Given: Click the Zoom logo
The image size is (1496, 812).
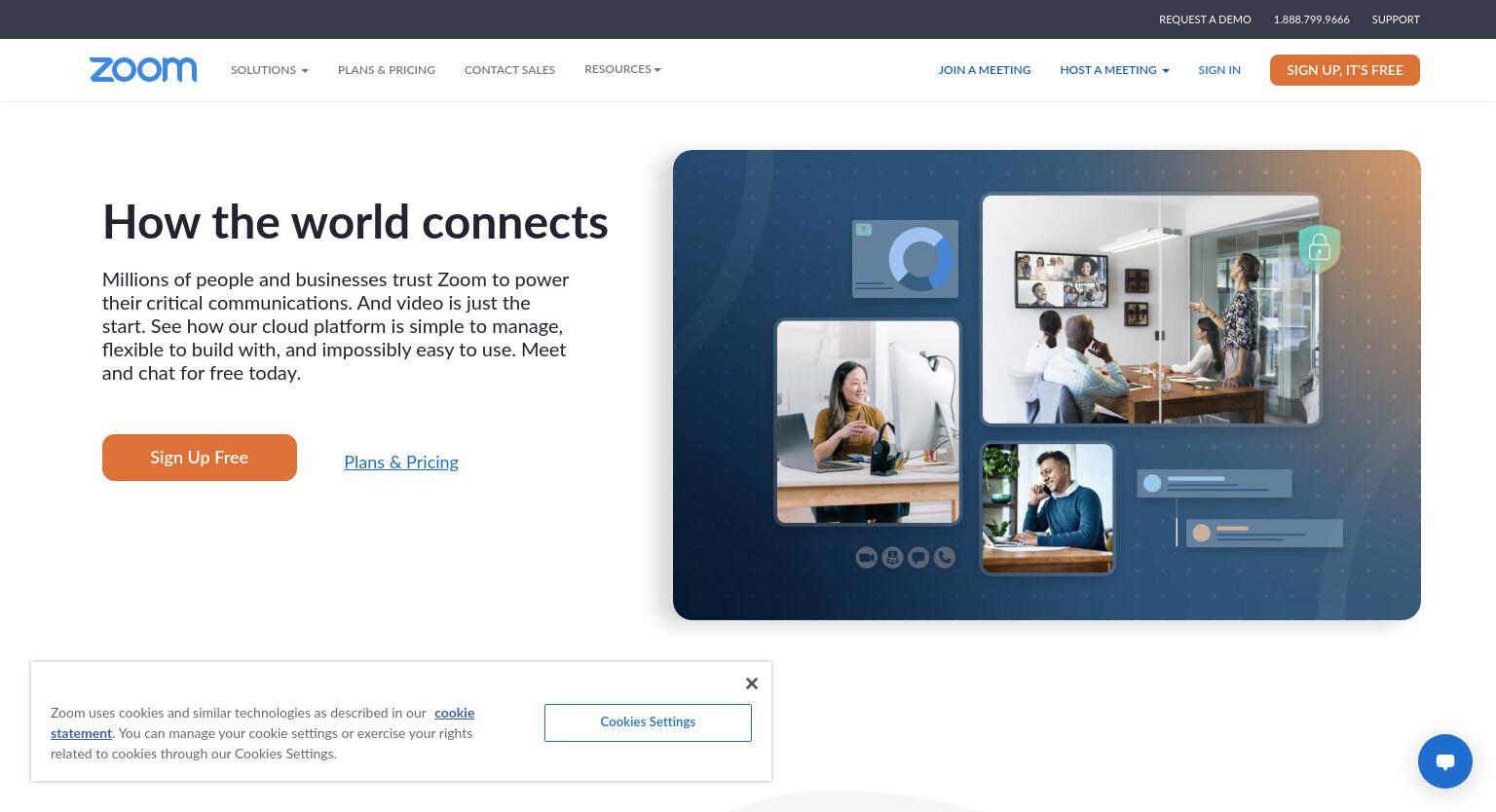Looking at the screenshot, I should [143, 69].
